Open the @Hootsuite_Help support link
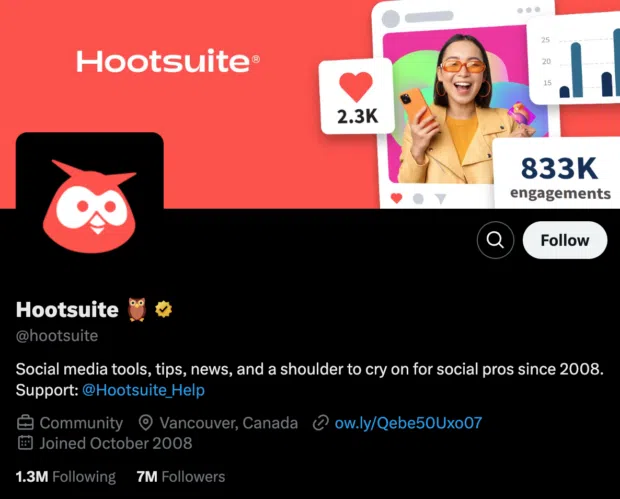The width and height of the screenshot is (620, 499). point(144,390)
